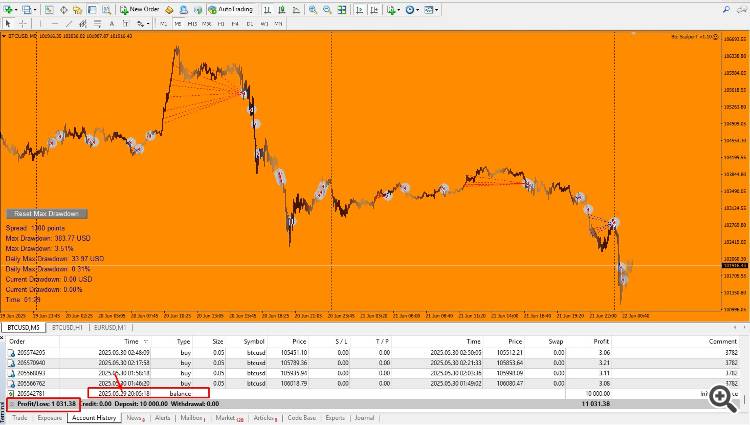Open the Mailbox terminal tab

(193, 418)
